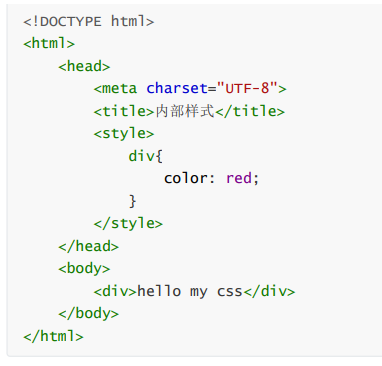Click the DOCTYPE html declaration line
Image resolution: width=382 pixels, height=366 pixels.
point(88,22)
